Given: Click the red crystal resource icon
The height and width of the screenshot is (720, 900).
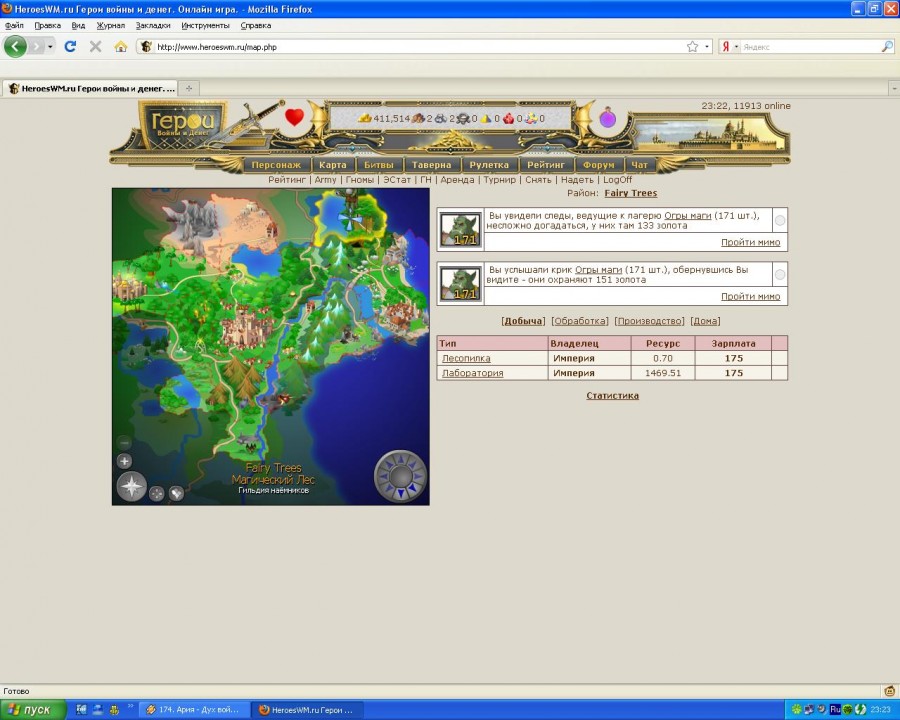Looking at the screenshot, I should click(x=509, y=118).
